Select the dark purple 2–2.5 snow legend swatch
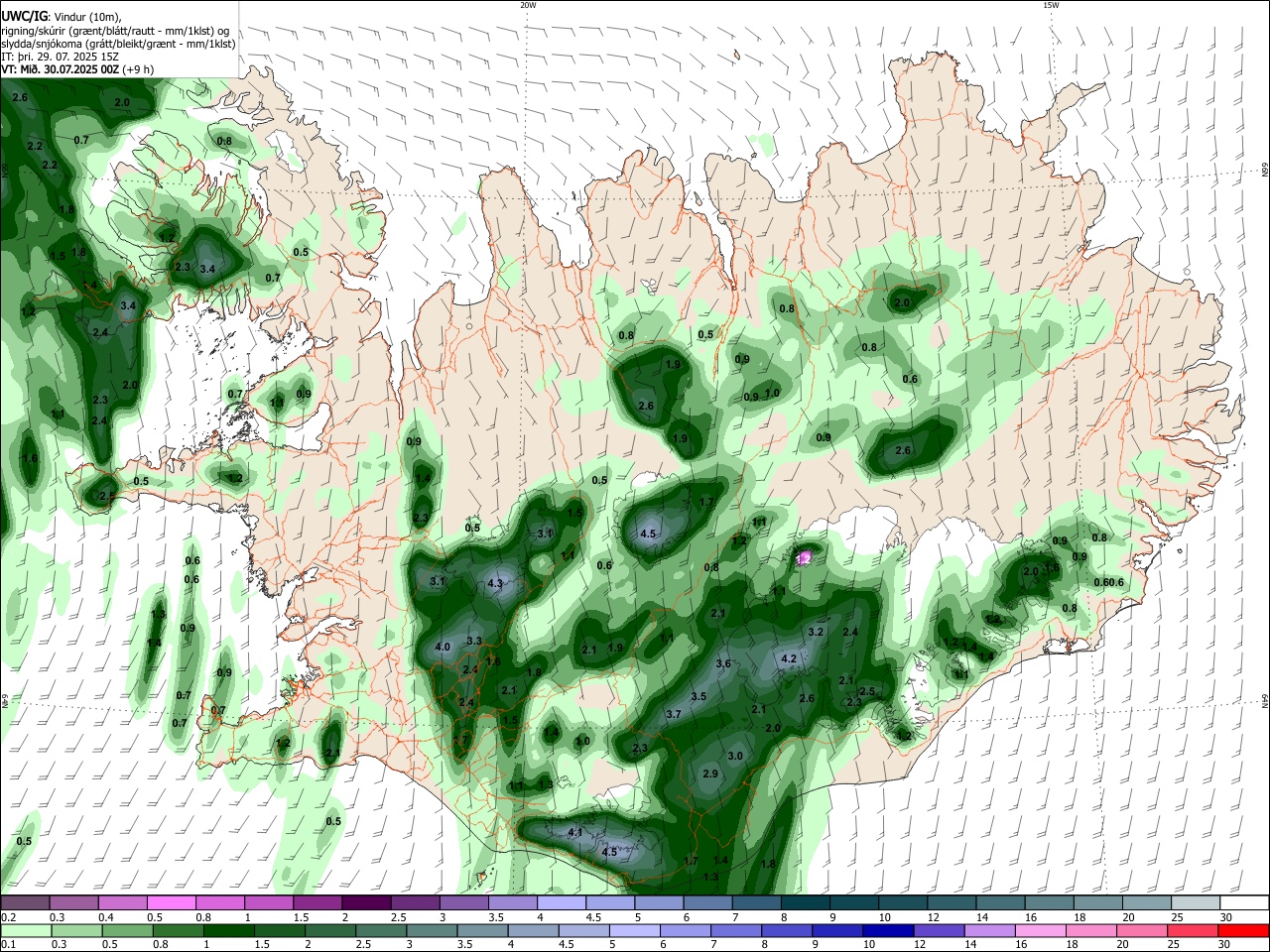This screenshot has height=952, width=1270. [x=366, y=902]
